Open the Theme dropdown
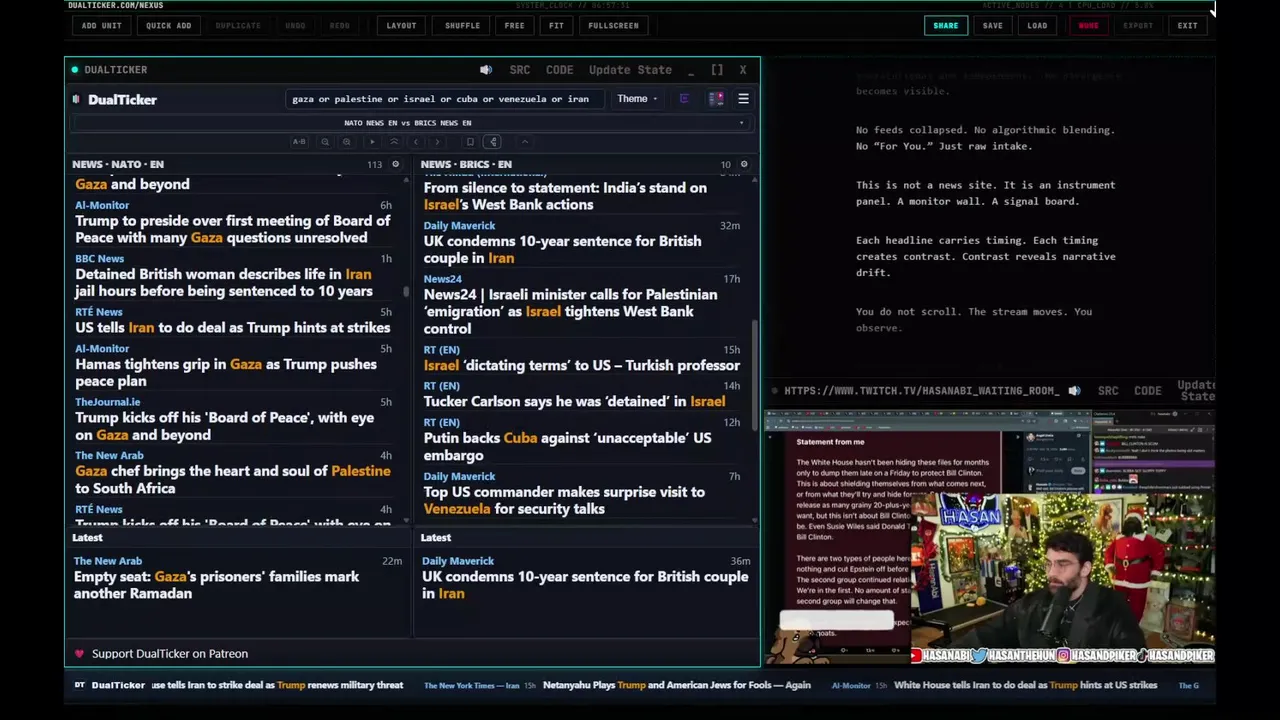 [x=637, y=99]
